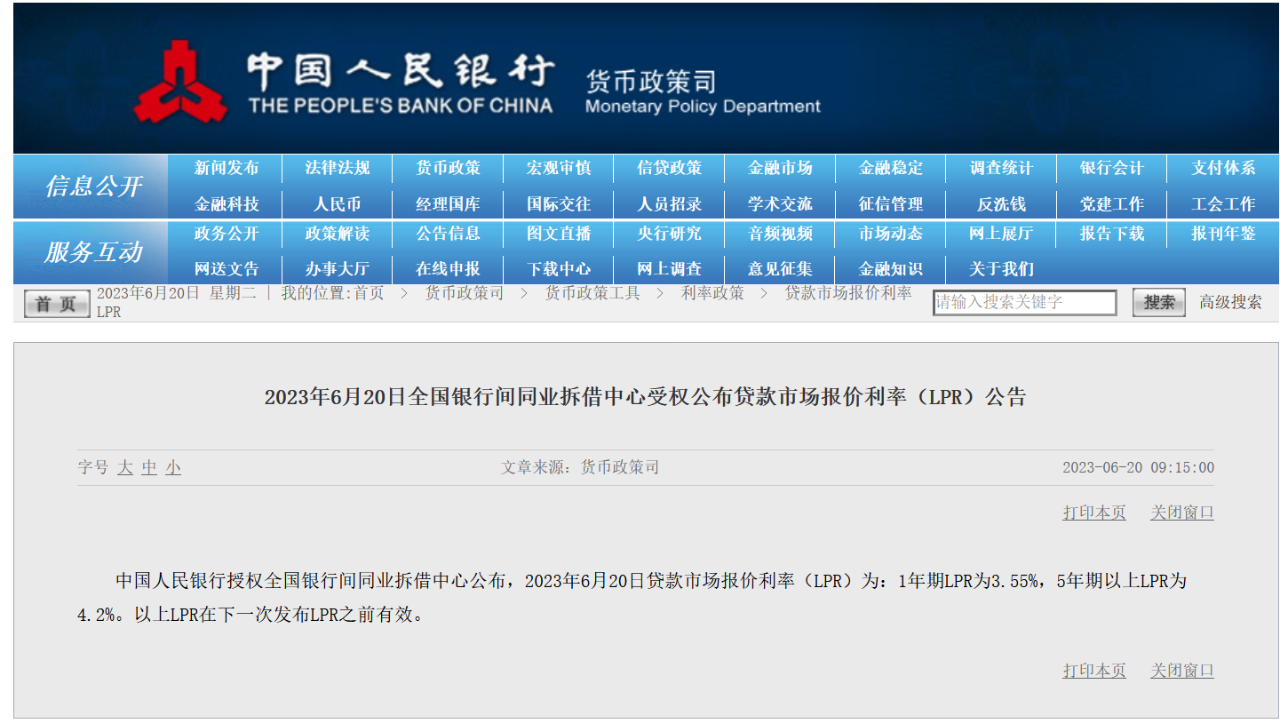Follow the 利率政策 breadcrumb link

[x=713, y=293]
